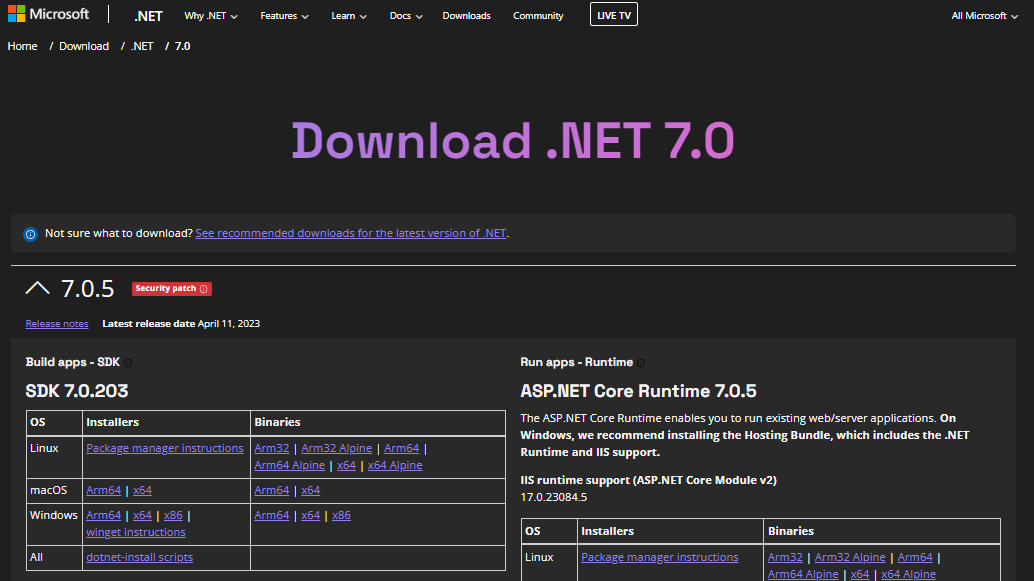This screenshot has height=581, width=1034.
Task: Open the .NET home brand link
Action: click(148, 16)
